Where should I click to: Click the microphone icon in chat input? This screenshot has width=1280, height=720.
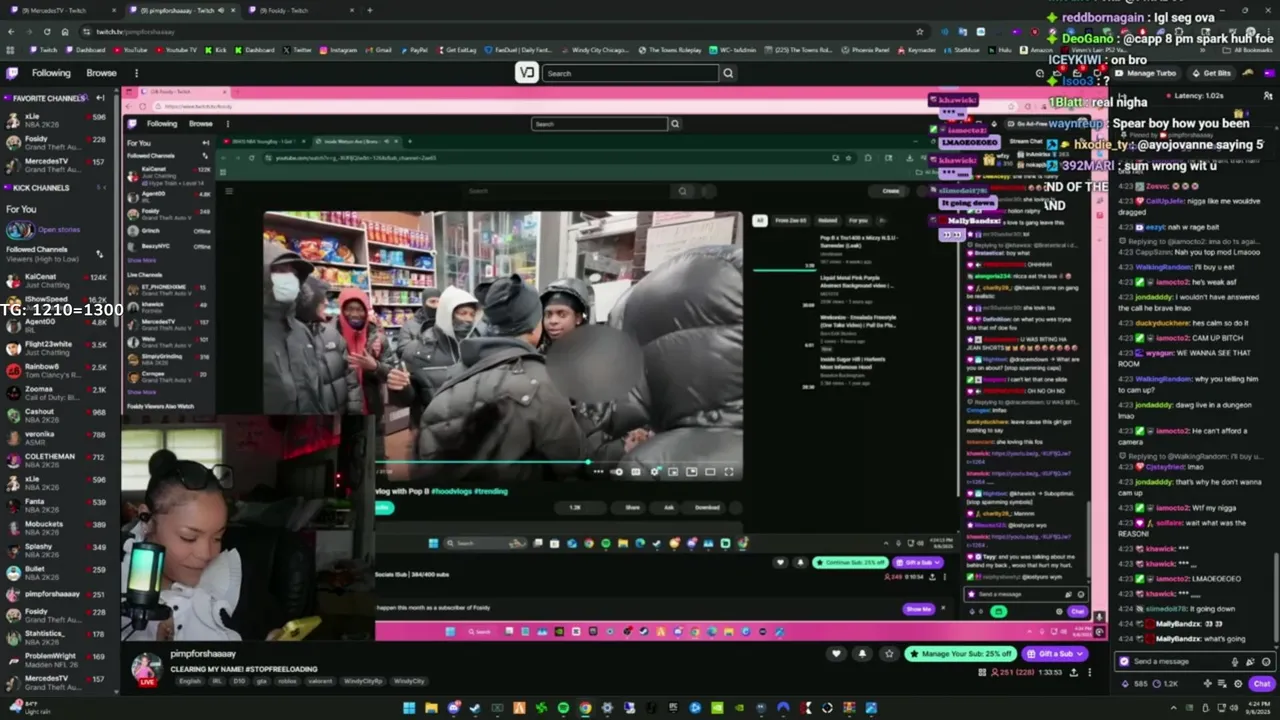point(1235,661)
